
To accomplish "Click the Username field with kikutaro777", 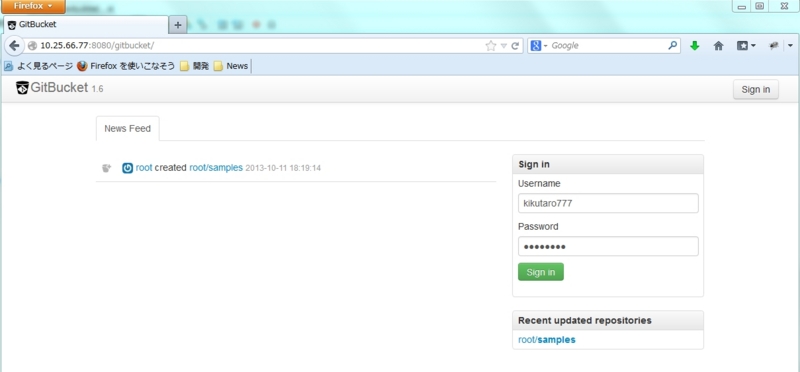I will pyautogui.click(x=608, y=203).
